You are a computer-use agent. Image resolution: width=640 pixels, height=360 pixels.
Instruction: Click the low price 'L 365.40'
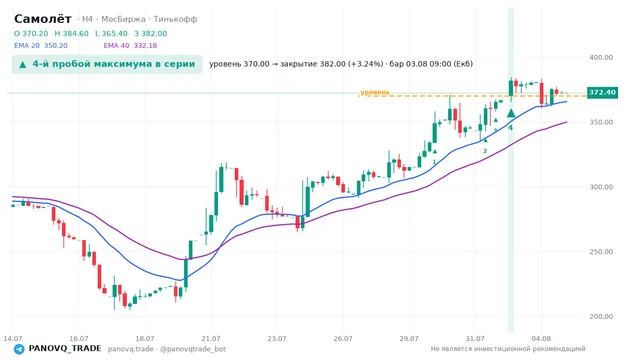point(111,34)
